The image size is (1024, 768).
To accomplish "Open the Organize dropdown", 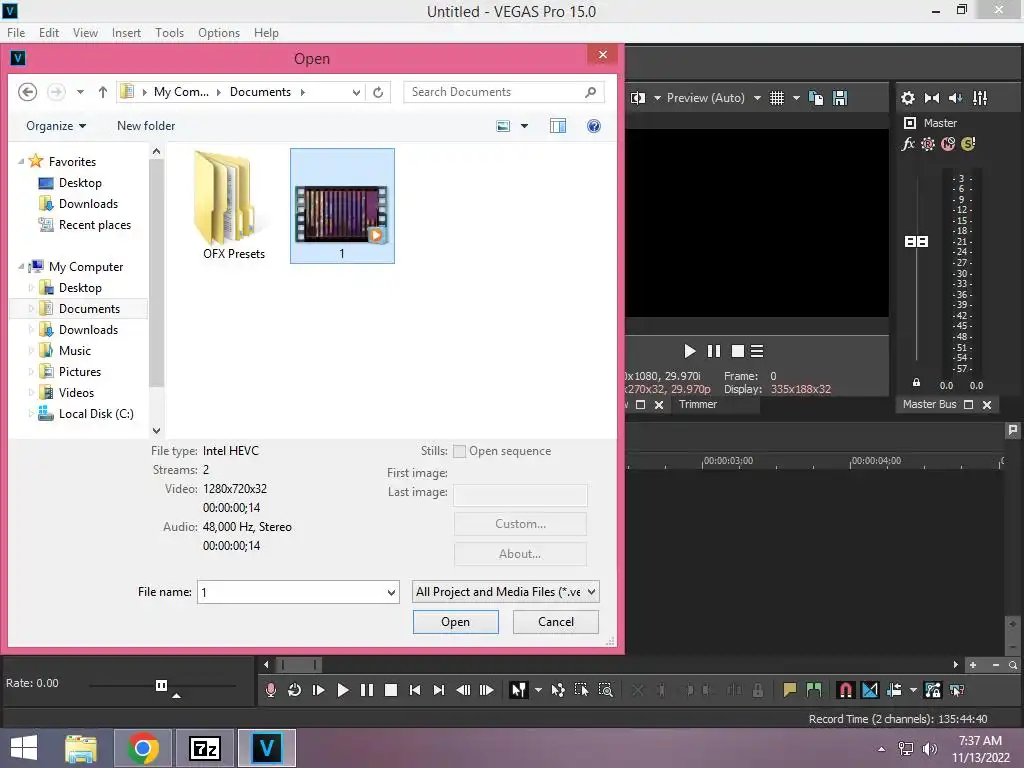I will point(56,126).
